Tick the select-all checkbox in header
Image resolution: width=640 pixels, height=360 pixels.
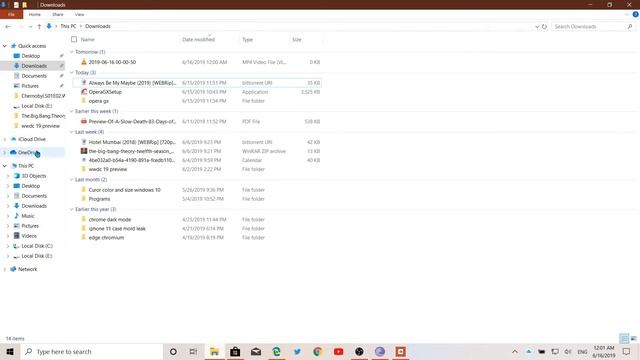point(74,40)
